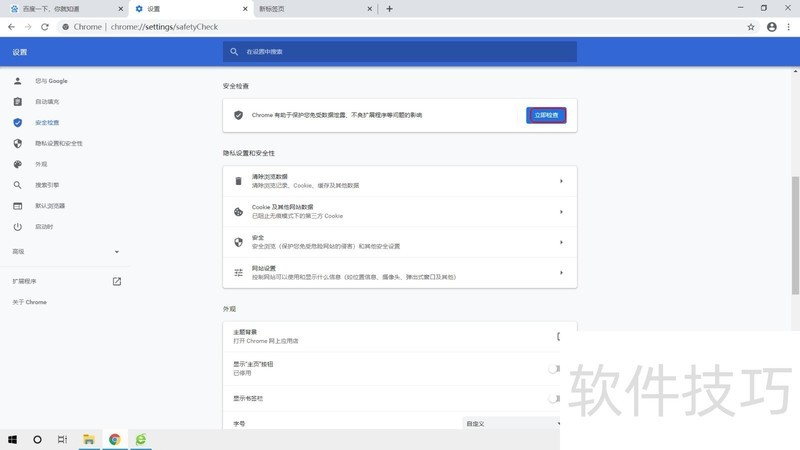Click the page vertical scrollbar thumb
800x450 pixels.
[795, 235]
